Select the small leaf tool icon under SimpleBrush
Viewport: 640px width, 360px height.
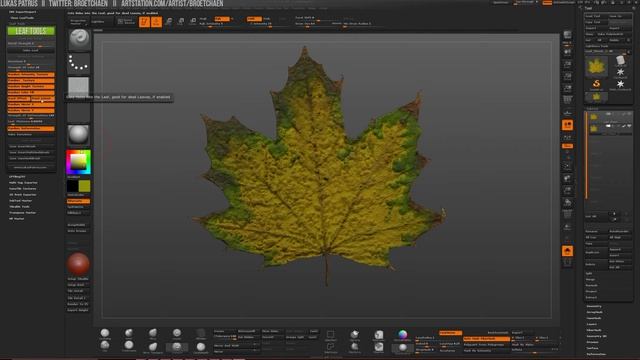coord(596,97)
